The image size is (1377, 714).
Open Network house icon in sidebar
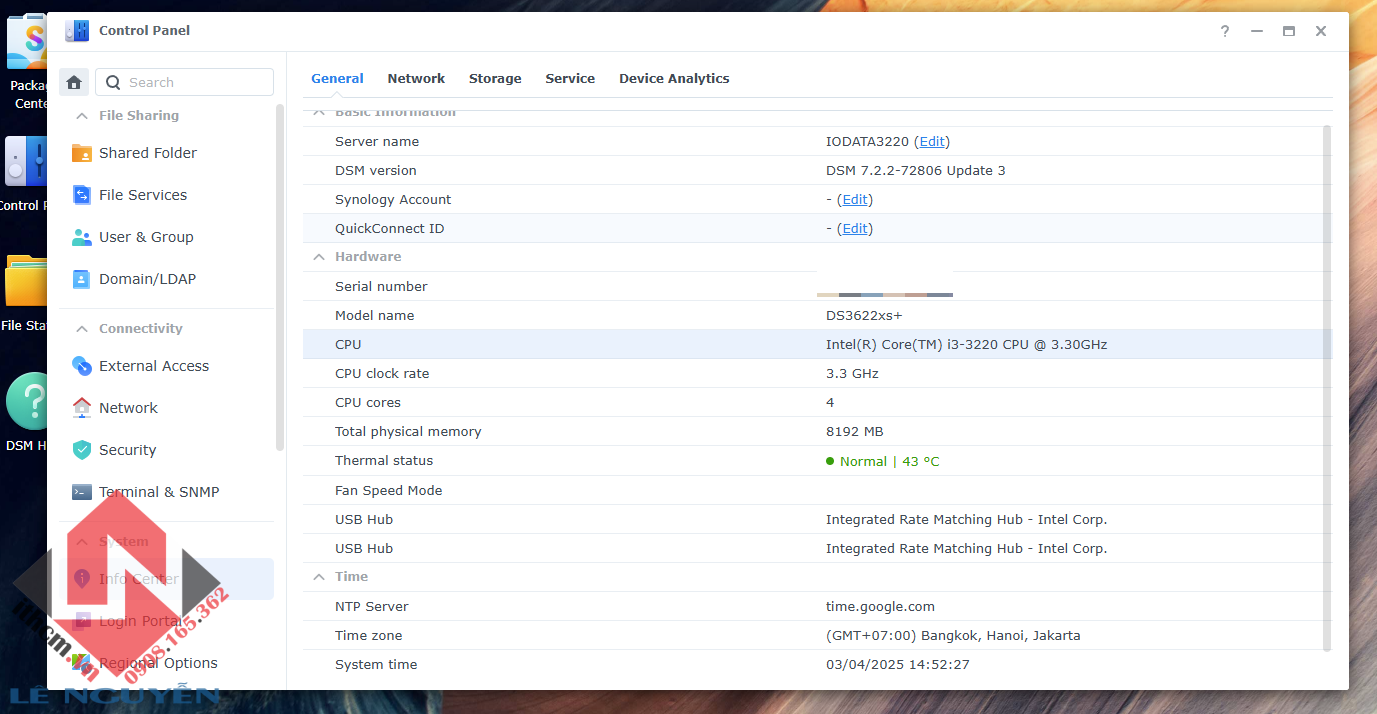82,408
